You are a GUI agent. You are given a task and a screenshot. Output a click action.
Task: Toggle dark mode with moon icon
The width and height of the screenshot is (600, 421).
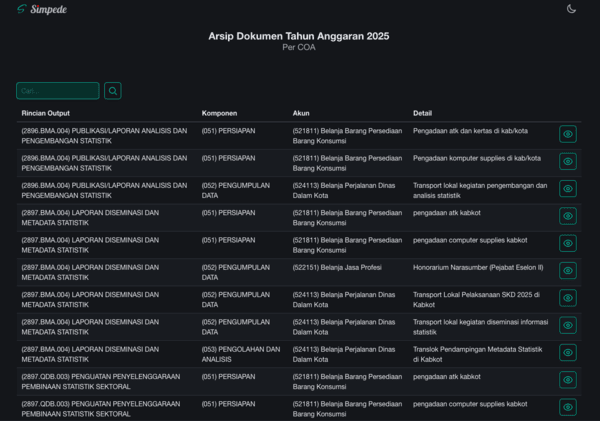[x=571, y=9]
